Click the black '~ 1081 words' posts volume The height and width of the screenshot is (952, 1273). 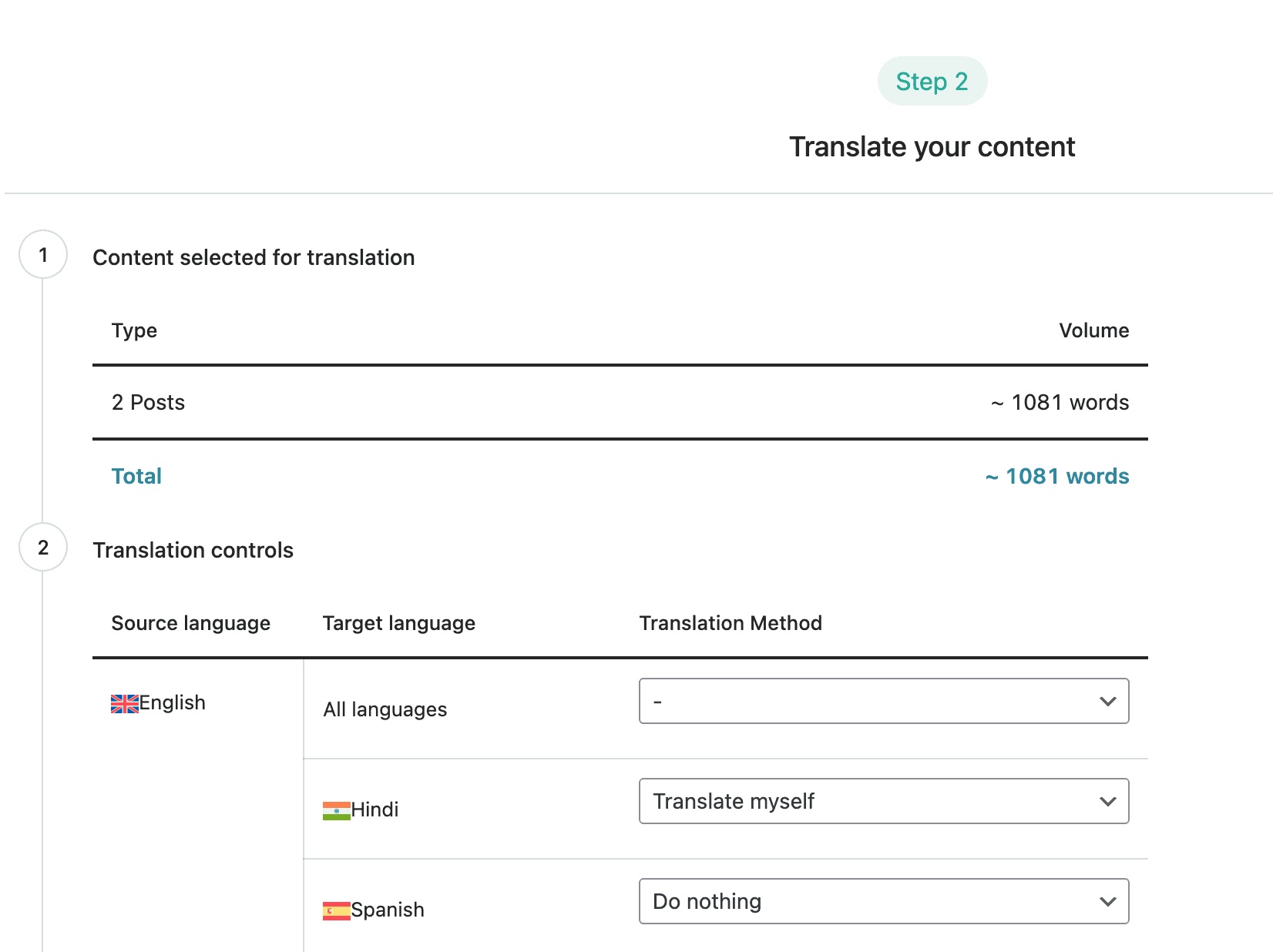(1060, 402)
